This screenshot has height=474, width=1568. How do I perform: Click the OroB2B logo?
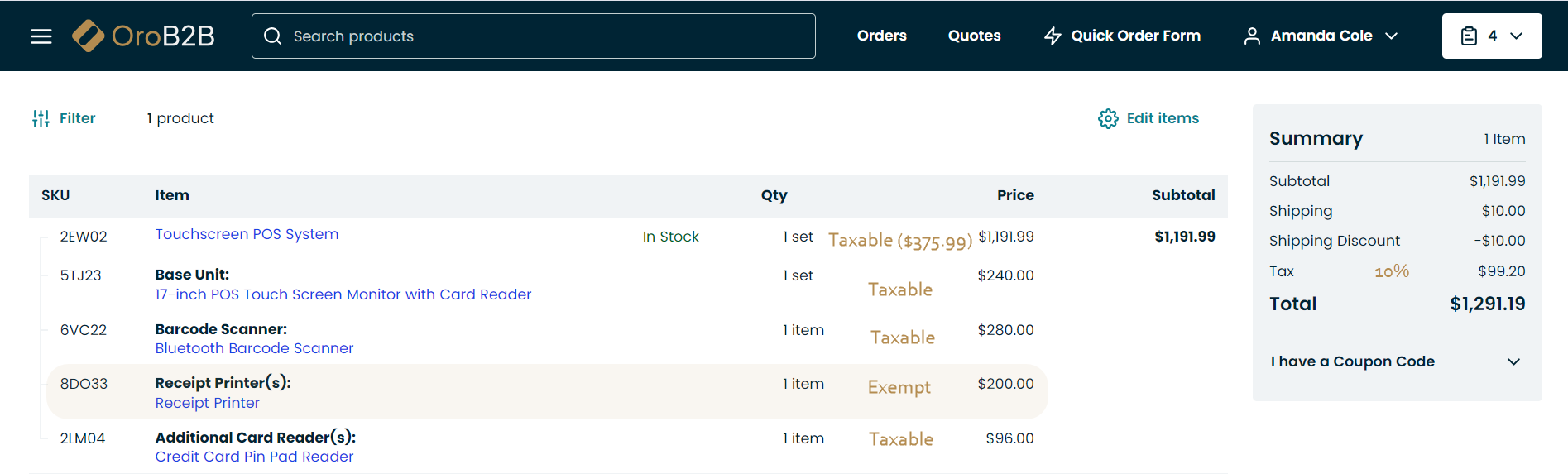pos(144,36)
